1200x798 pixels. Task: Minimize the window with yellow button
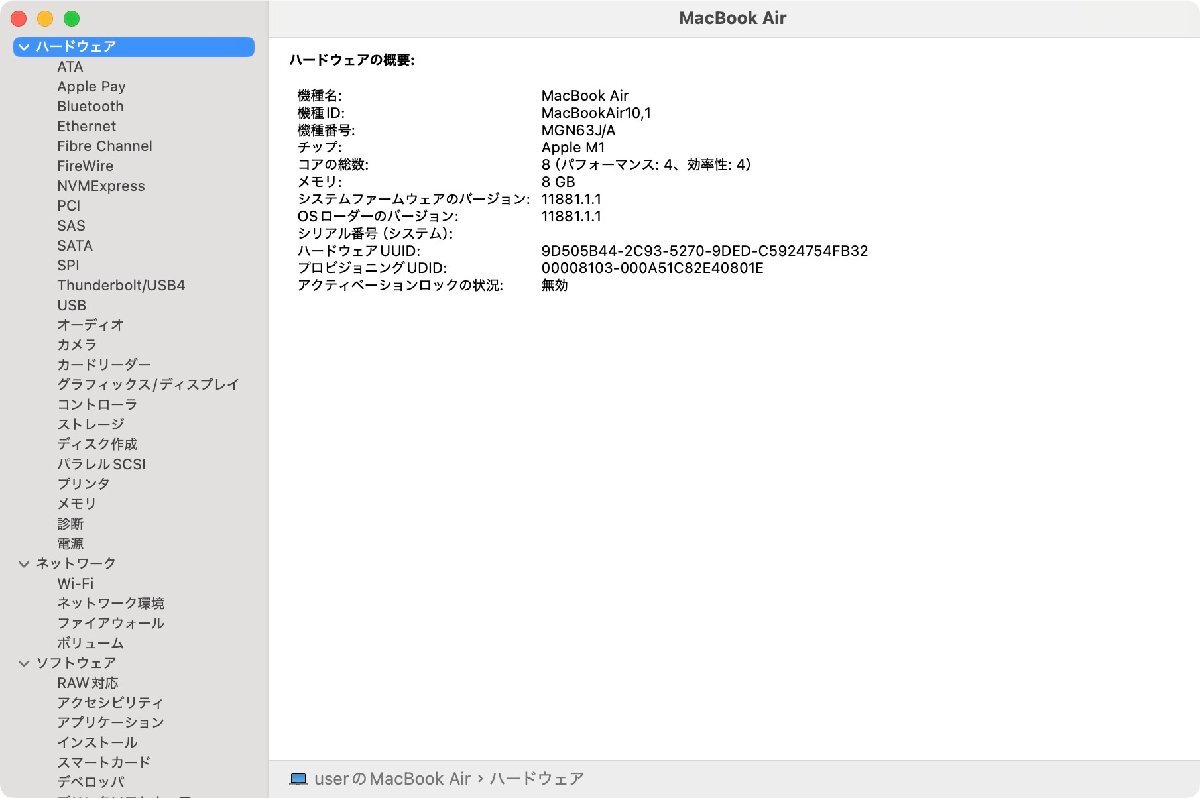tap(45, 19)
